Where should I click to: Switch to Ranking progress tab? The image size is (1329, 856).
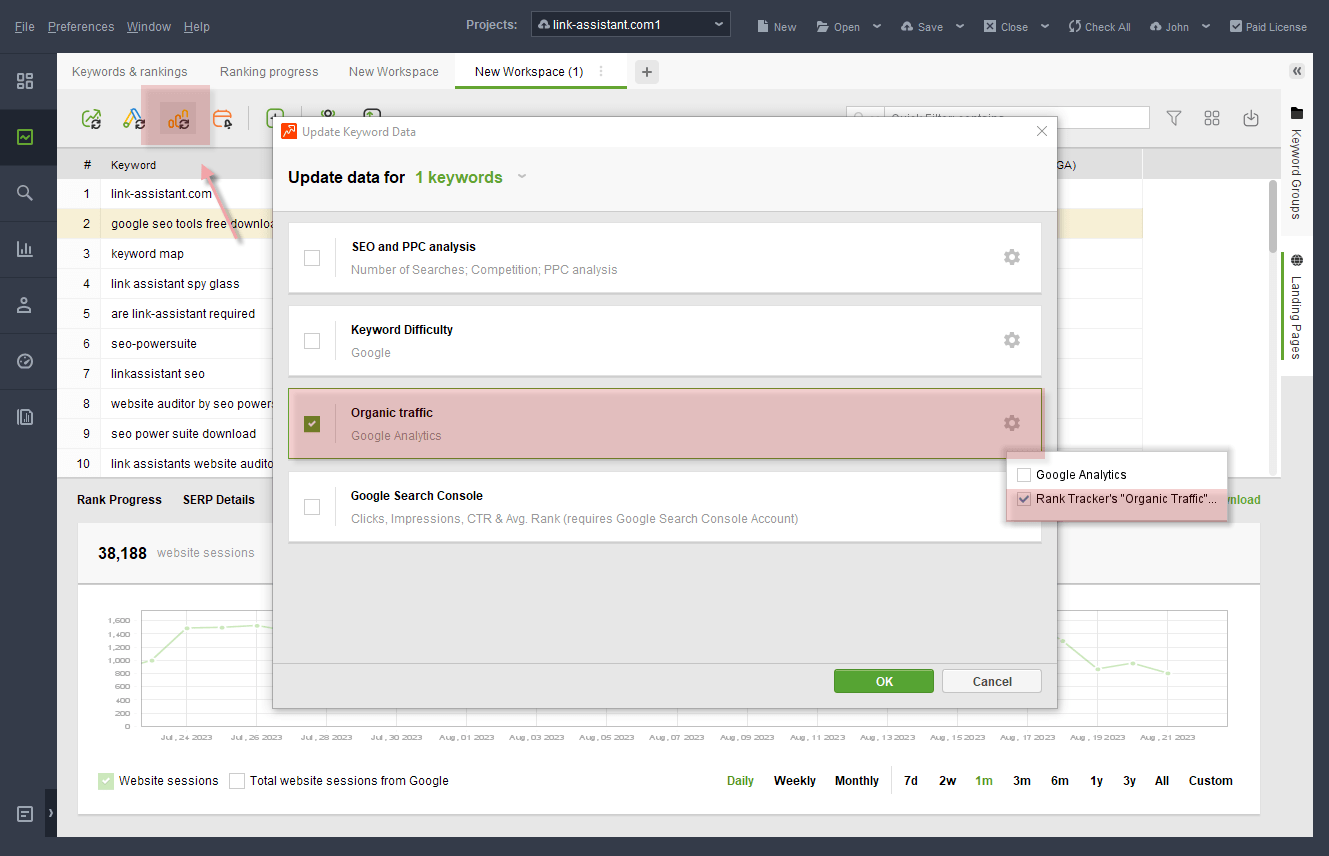tap(269, 72)
